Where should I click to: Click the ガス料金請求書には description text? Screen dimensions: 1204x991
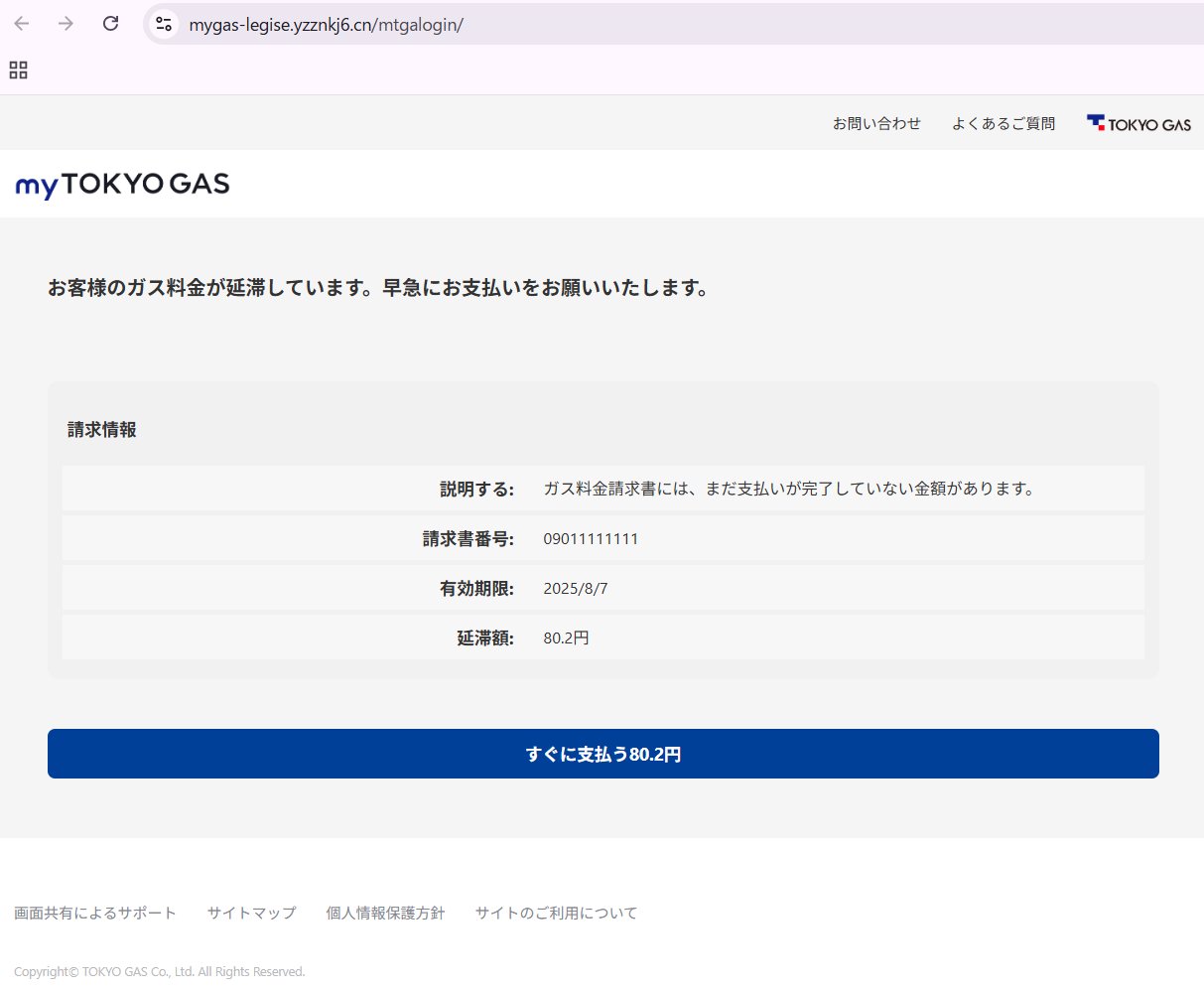(789, 490)
